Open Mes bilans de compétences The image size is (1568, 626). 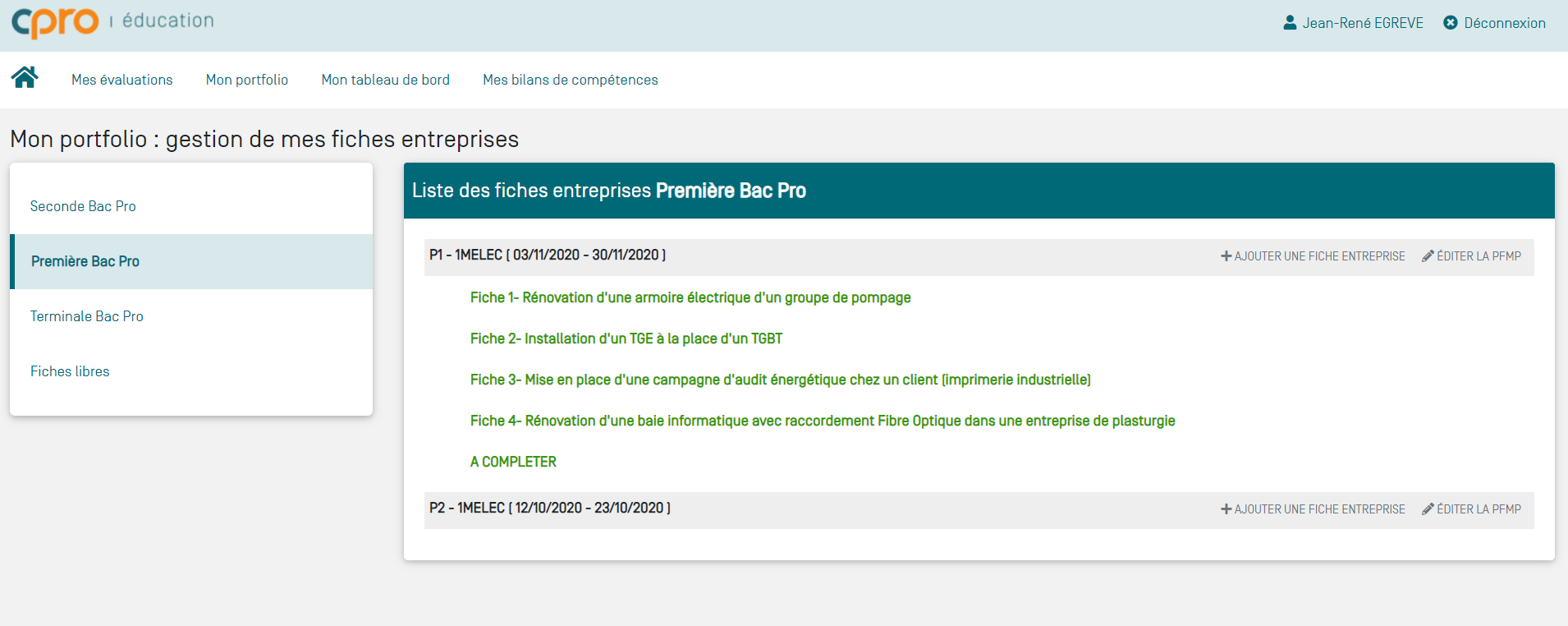click(x=571, y=80)
